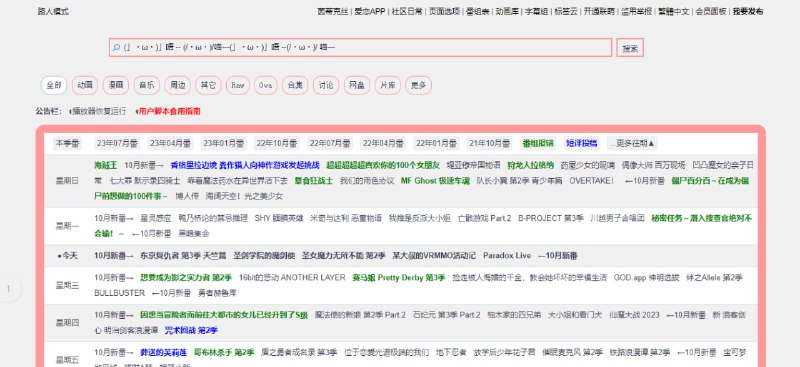Select the 本季番 season tab

[x=67, y=143]
